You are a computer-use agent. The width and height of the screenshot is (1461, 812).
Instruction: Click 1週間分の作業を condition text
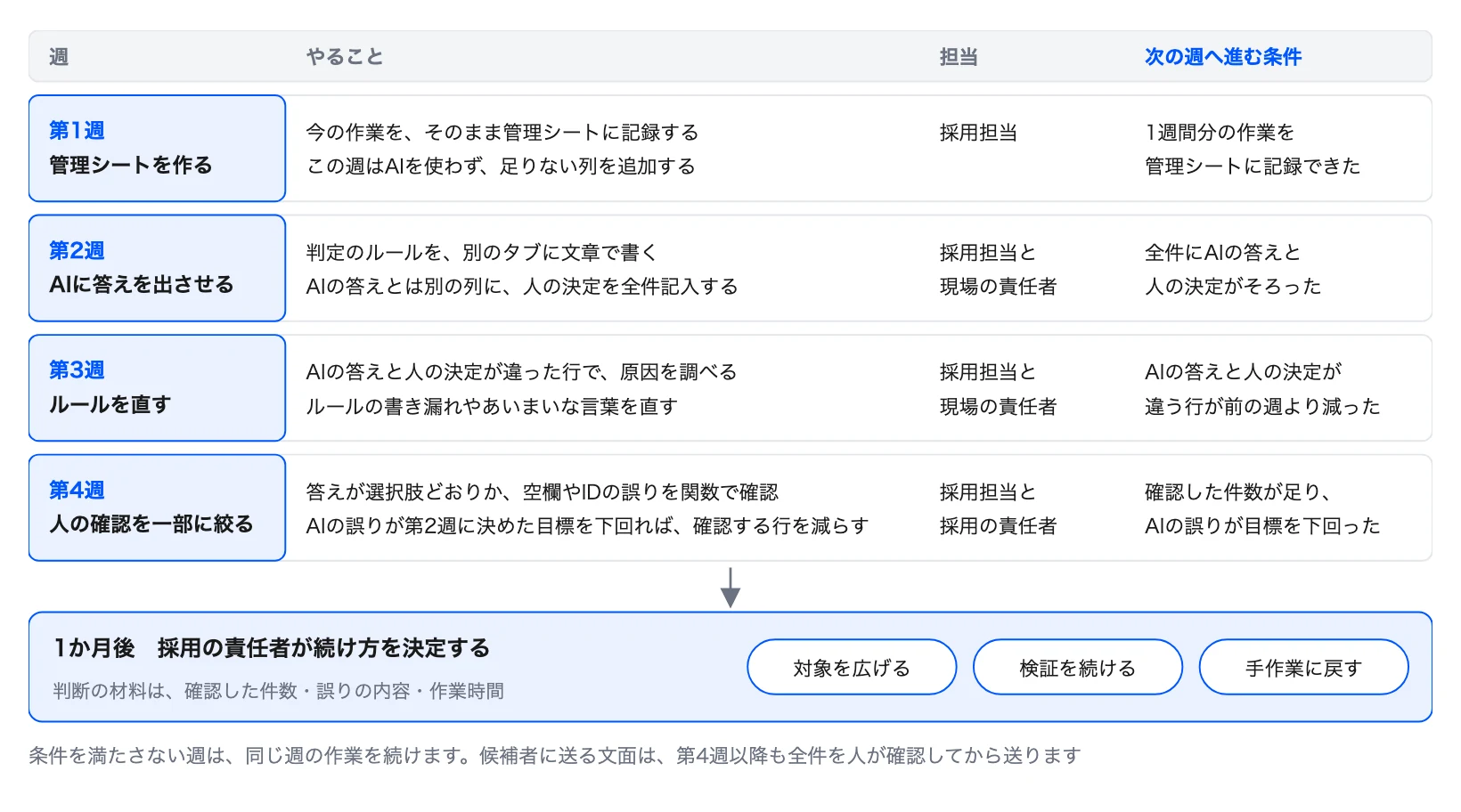point(1220,133)
